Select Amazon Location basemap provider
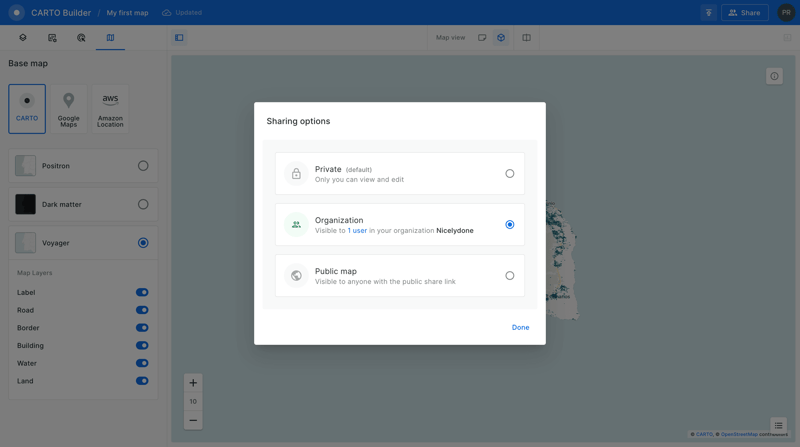Viewport: 800px width, 447px height. [110, 109]
